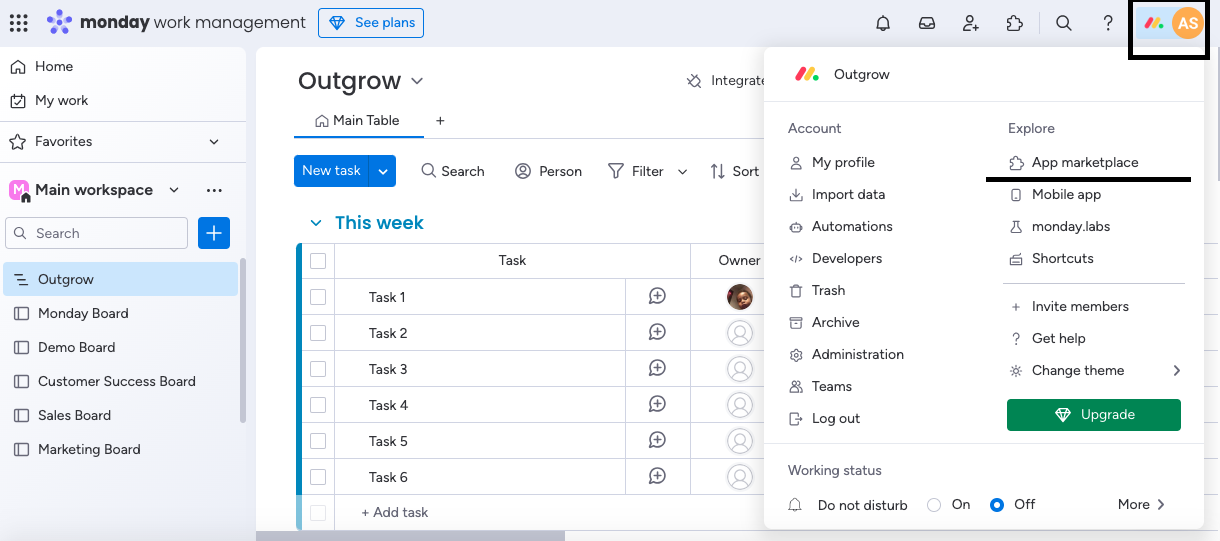Image resolution: width=1220 pixels, height=541 pixels.
Task: Select Log out
Action: coord(824,418)
